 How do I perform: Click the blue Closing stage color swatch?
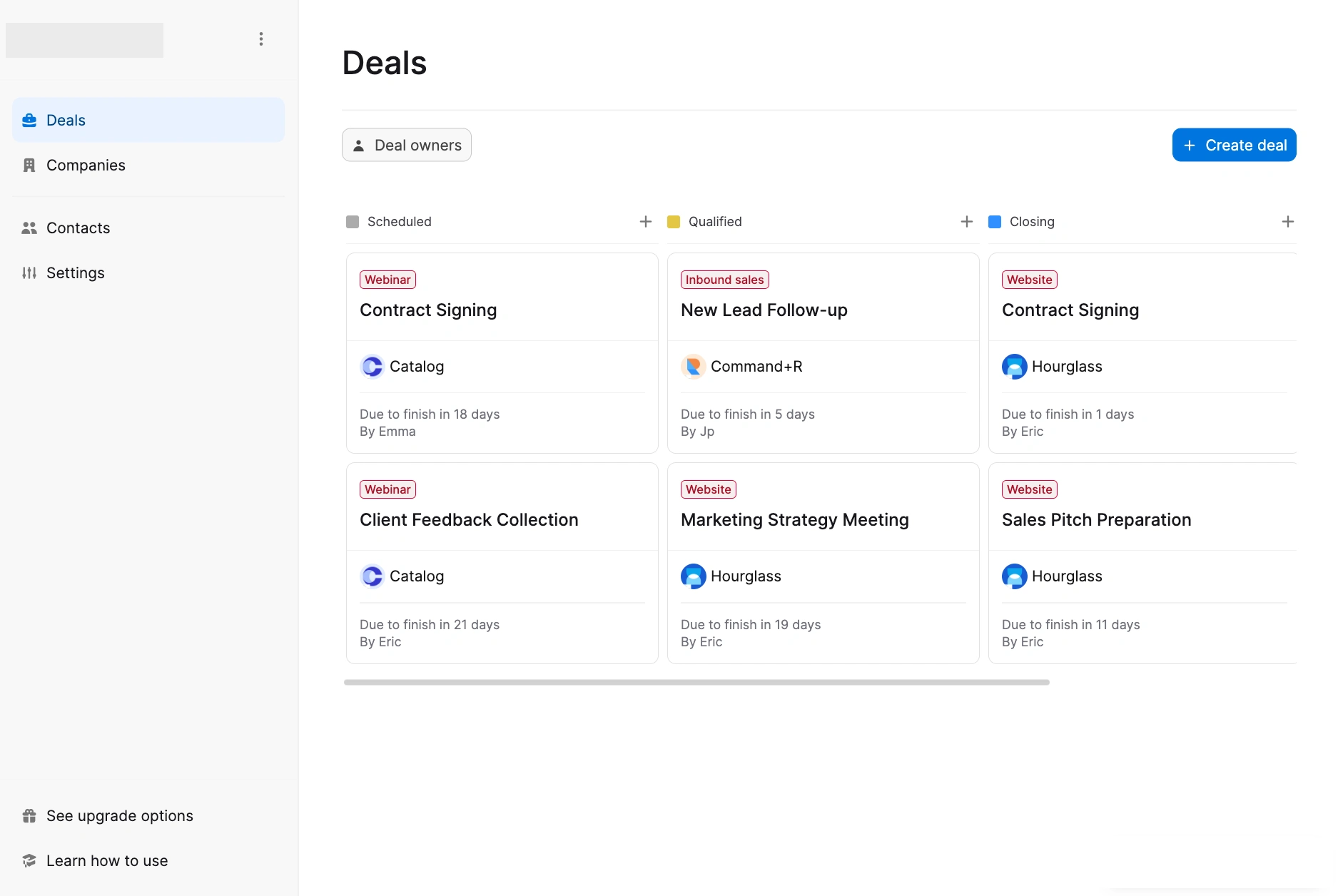995,222
